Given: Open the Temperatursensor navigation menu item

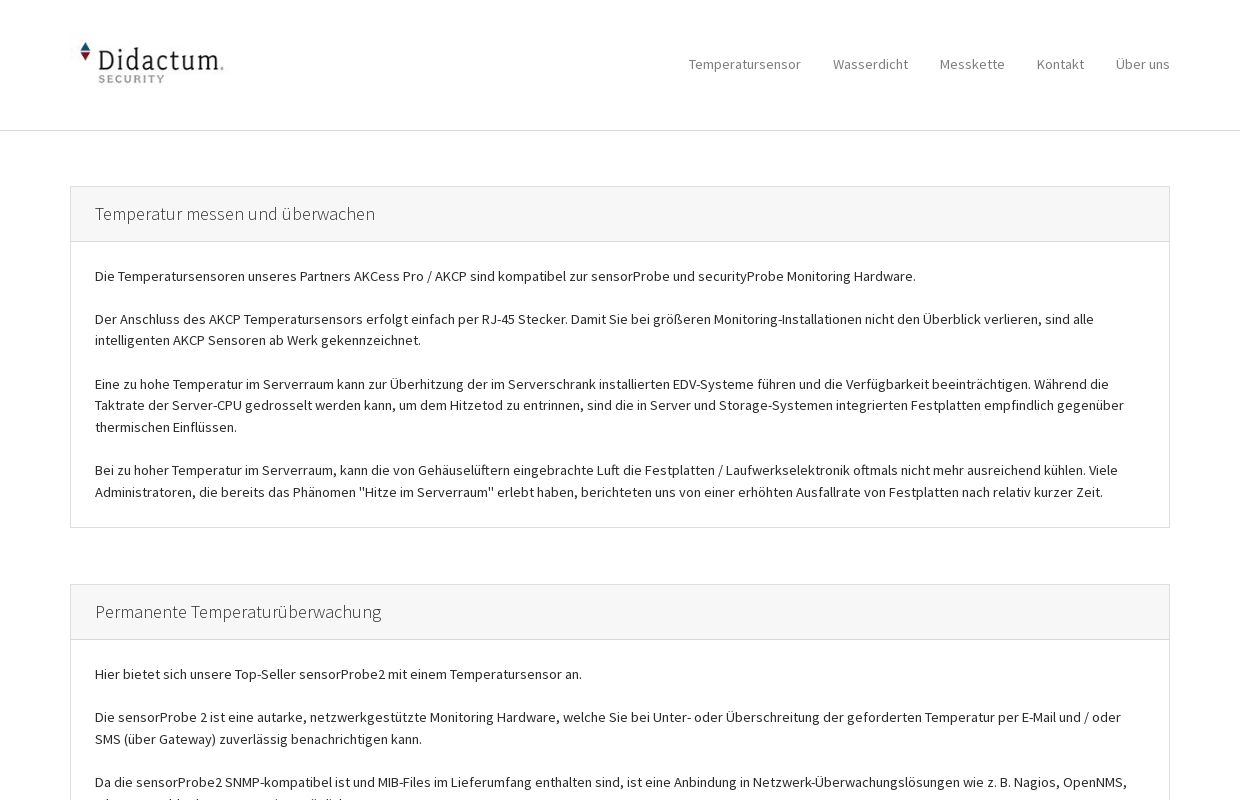Looking at the screenshot, I should (745, 64).
